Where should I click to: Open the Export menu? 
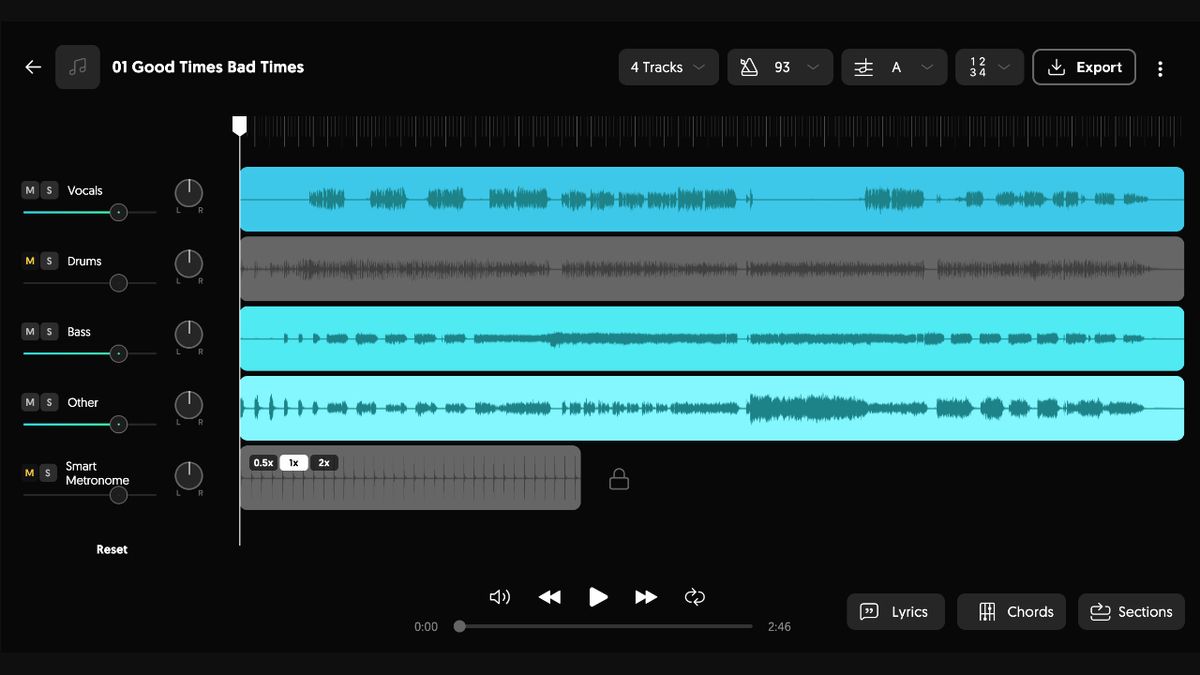(x=1084, y=67)
